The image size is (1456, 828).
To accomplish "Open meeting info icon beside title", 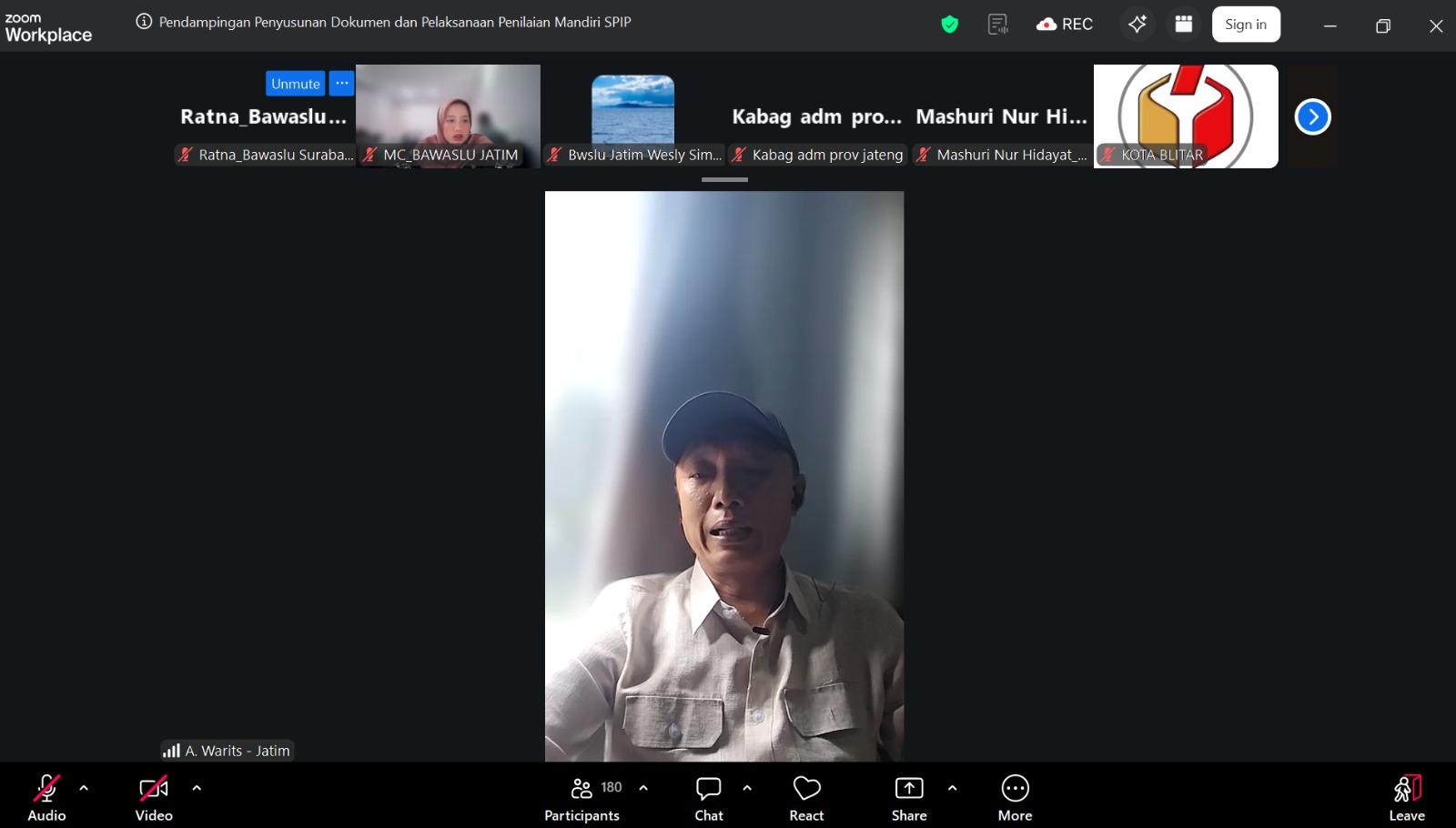I will [x=144, y=22].
